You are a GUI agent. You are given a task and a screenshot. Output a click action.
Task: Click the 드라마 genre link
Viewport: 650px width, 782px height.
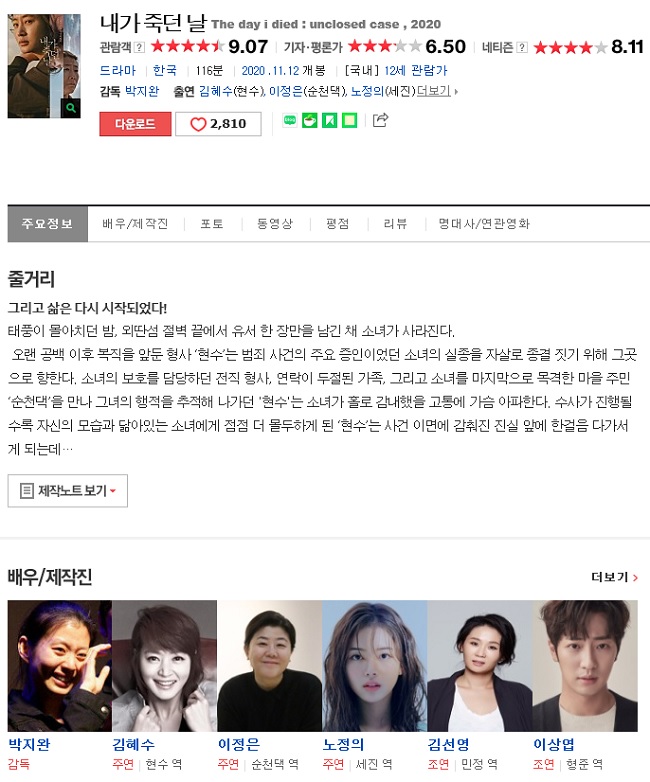coord(118,70)
